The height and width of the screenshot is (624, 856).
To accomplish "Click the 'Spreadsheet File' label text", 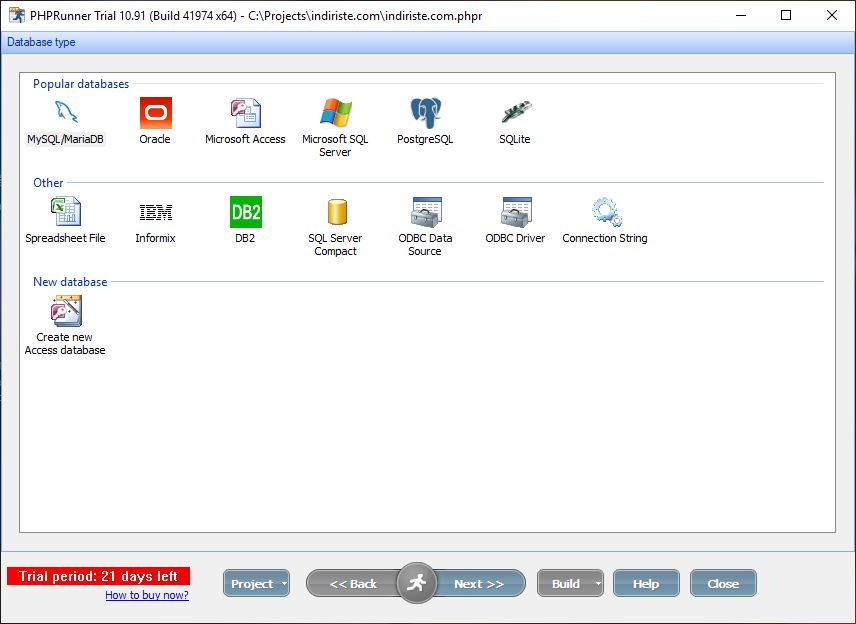I will click(66, 238).
